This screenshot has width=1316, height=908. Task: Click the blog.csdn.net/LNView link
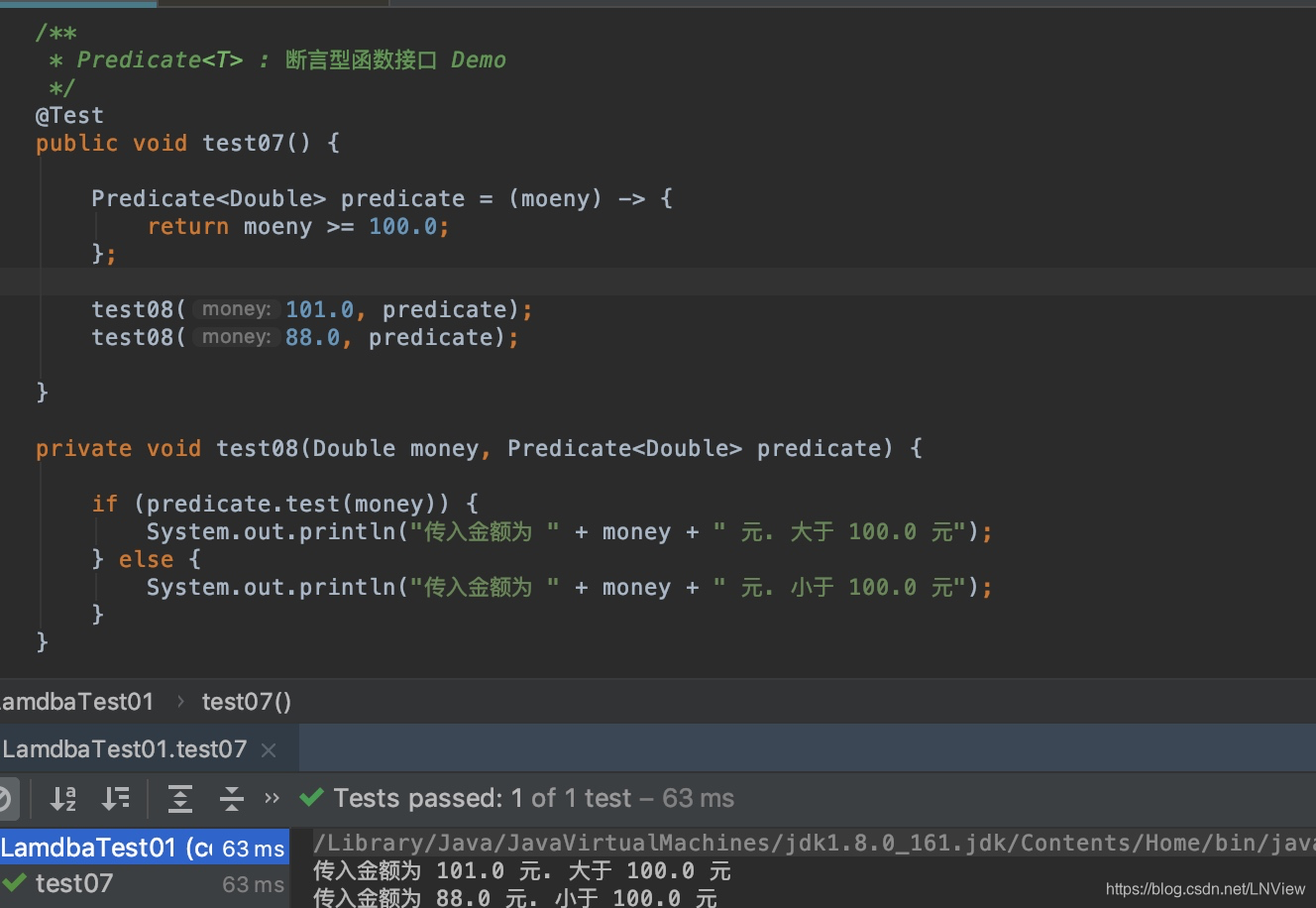tap(1205, 889)
